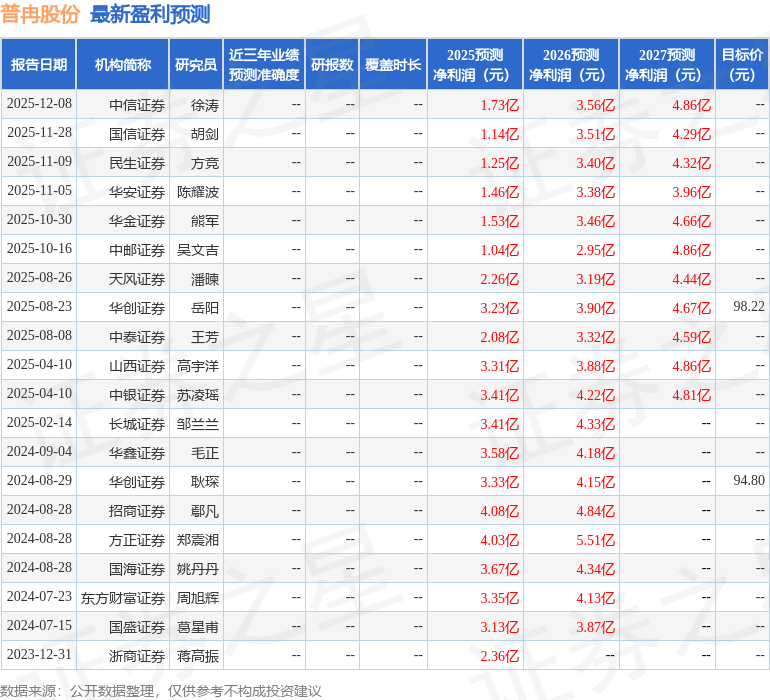The width and height of the screenshot is (770, 700).
Task: Select analyst 陈耀波 cell
Action: 198,192
